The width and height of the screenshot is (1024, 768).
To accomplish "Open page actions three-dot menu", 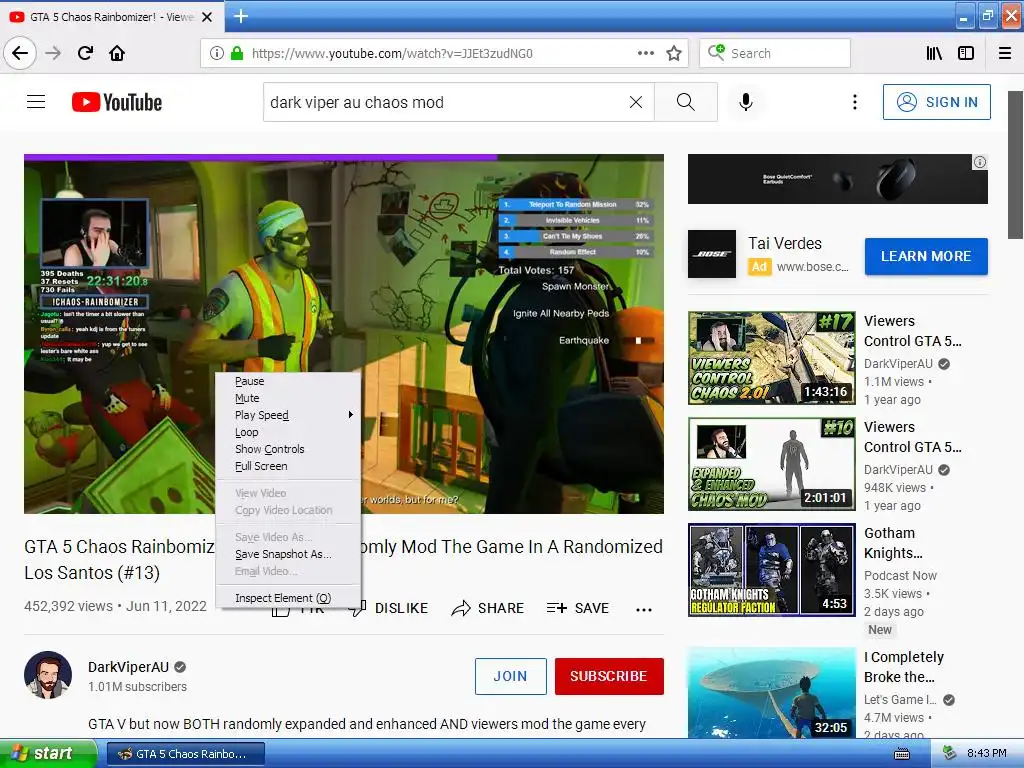I will tap(645, 53).
